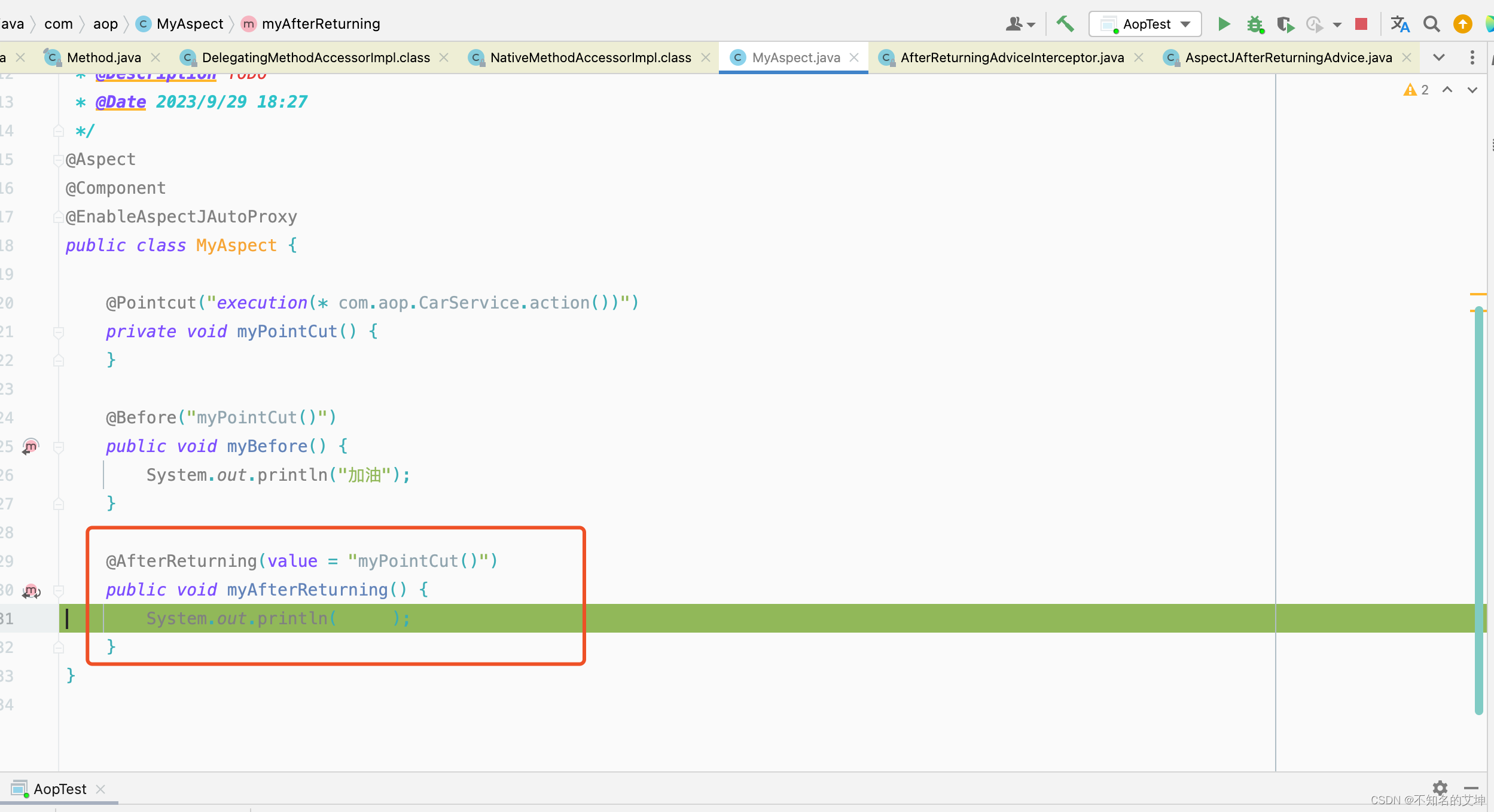Open the translation tool icon
Viewport: 1494px width, 812px height.
pyautogui.click(x=1400, y=24)
